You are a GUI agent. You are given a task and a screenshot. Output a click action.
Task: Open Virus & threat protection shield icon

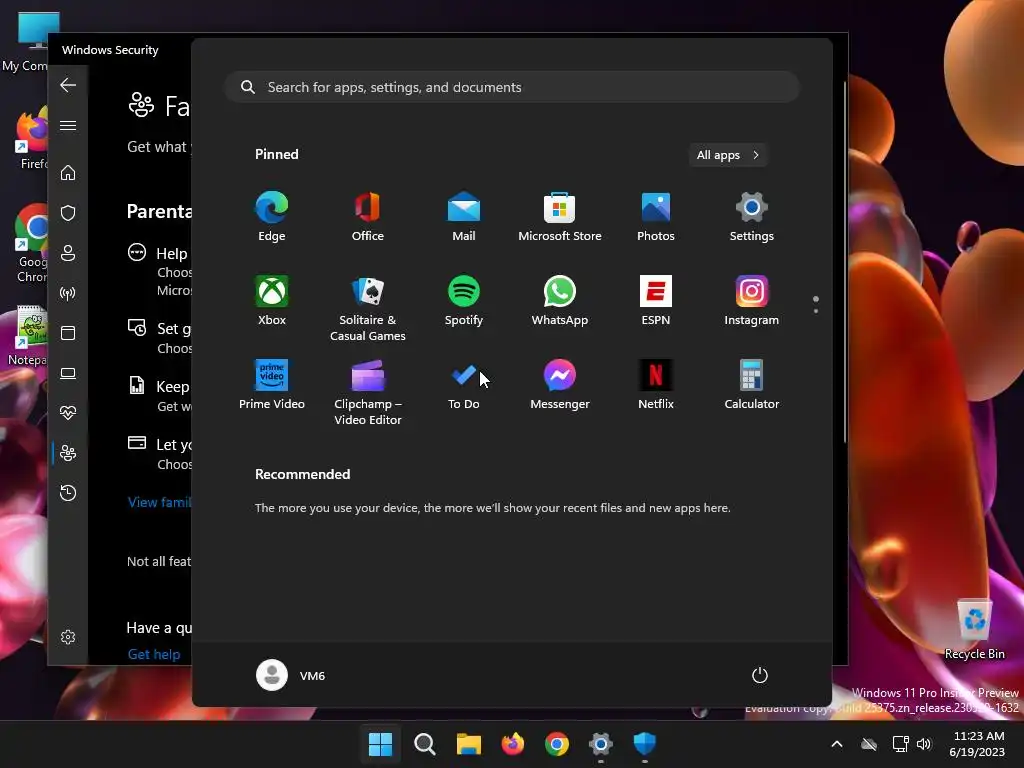tap(68, 213)
